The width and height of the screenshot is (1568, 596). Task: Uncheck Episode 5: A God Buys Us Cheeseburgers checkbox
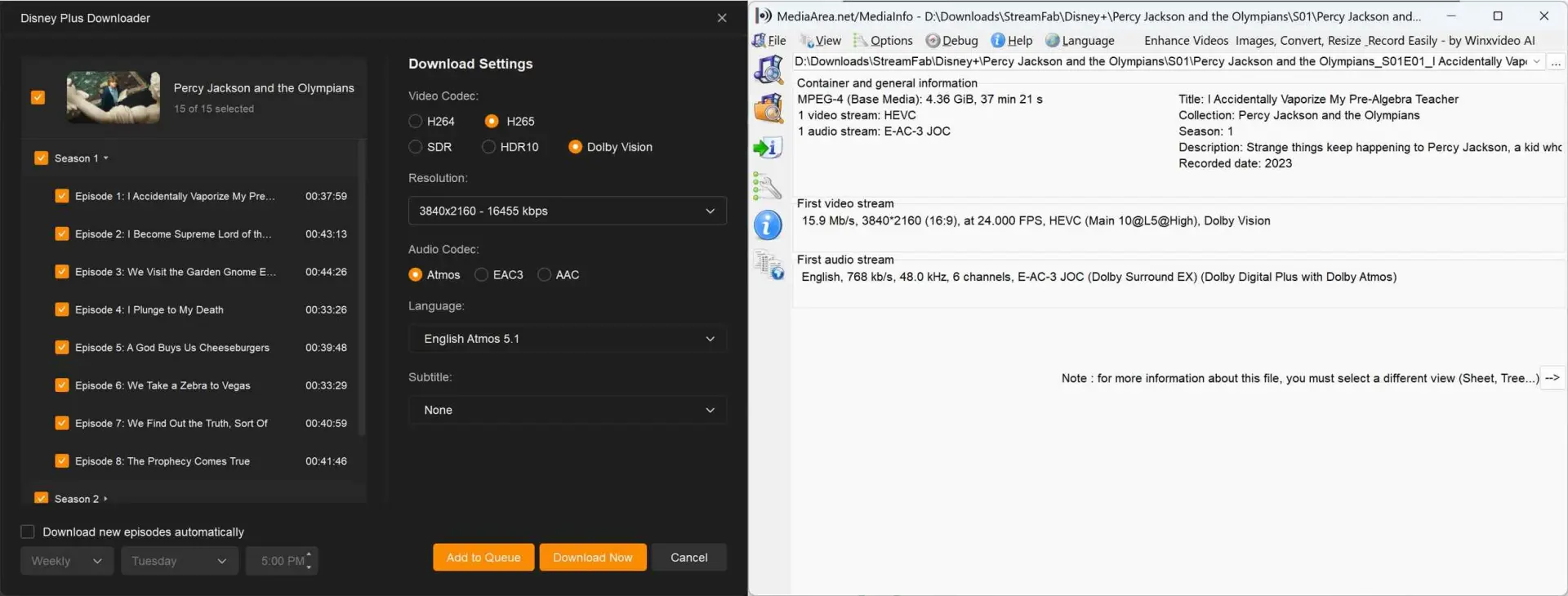pyautogui.click(x=61, y=347)
